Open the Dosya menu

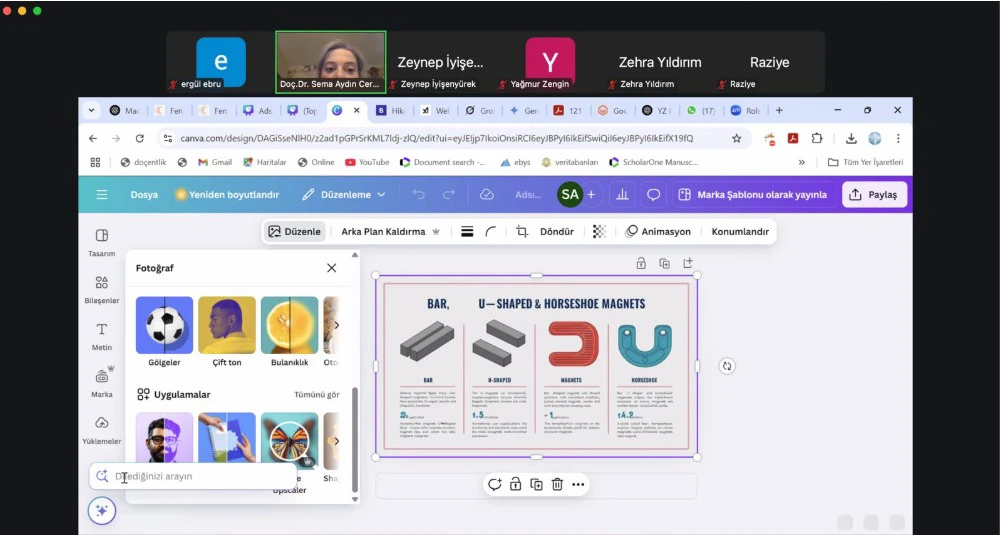tap(144, 194)
